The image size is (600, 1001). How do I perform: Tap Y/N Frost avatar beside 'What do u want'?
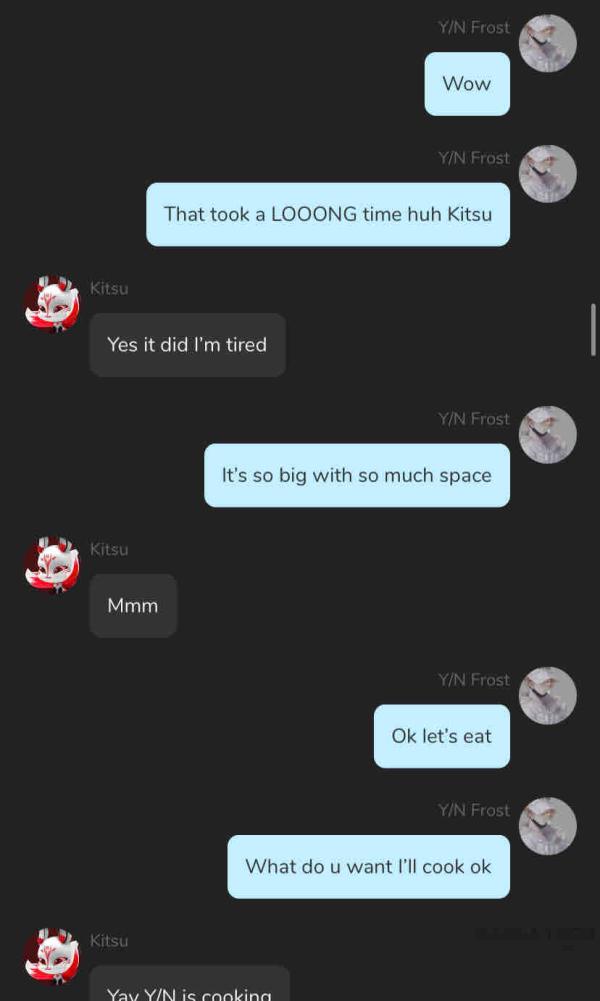pos(548,826)
